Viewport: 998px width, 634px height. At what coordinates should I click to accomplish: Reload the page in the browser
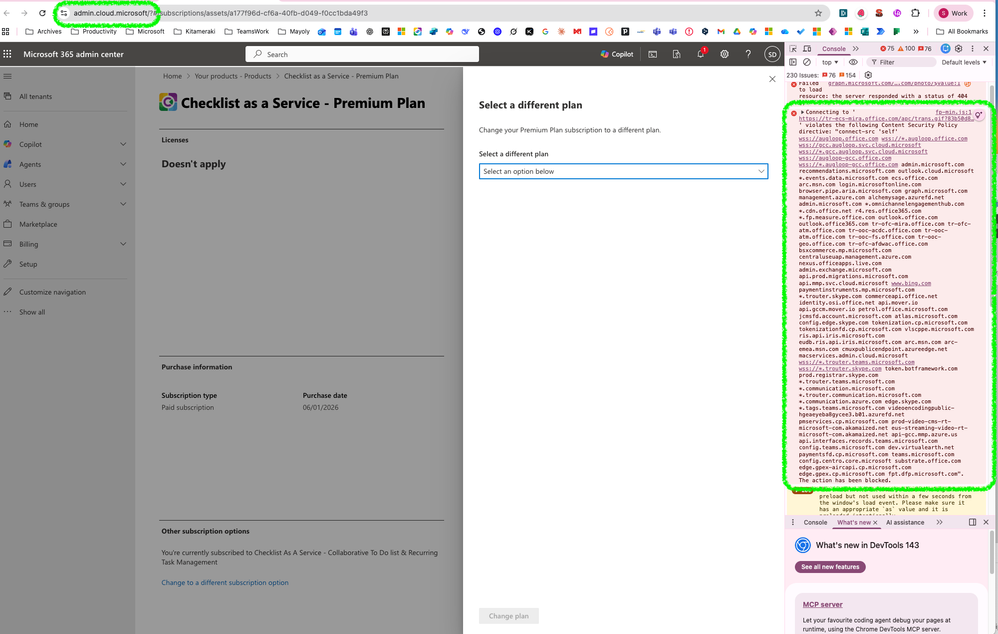tap(42, 13)
